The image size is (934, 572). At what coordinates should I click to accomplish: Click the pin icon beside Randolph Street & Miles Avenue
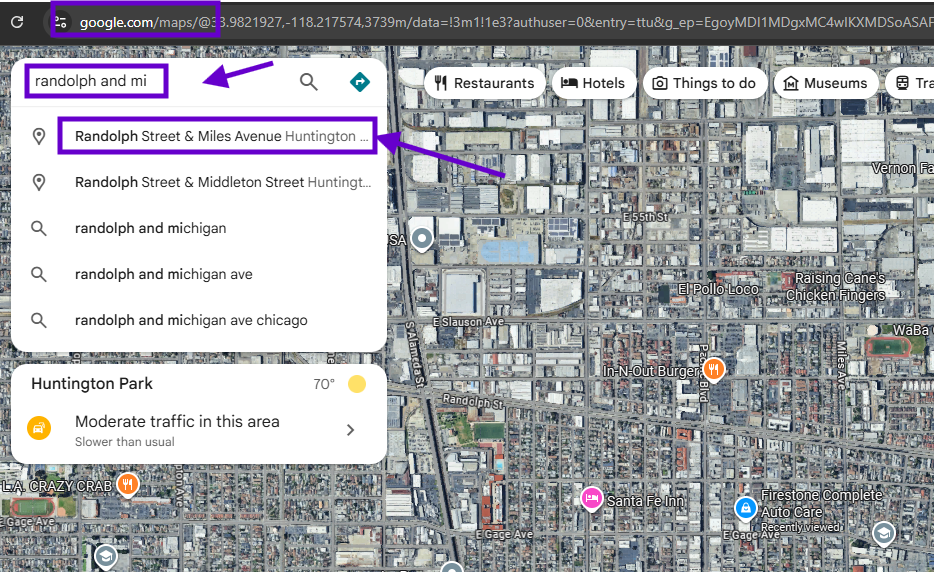tap(39, 136)
